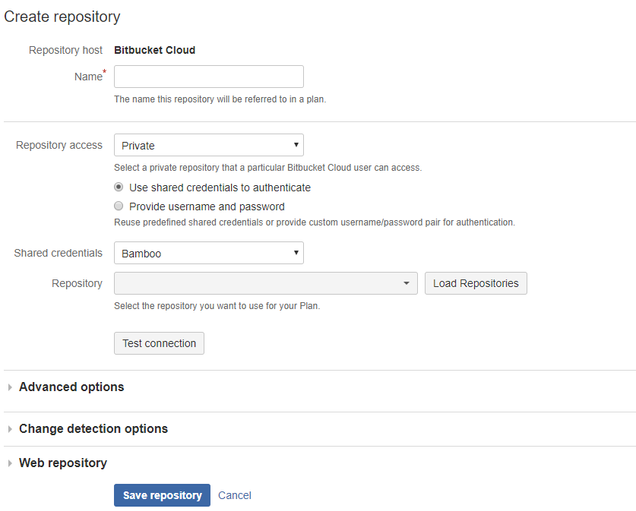Viewport: 636px width, 511px height.
Task: Click the Change detection options triangle icon
Action: coord(10,429)
